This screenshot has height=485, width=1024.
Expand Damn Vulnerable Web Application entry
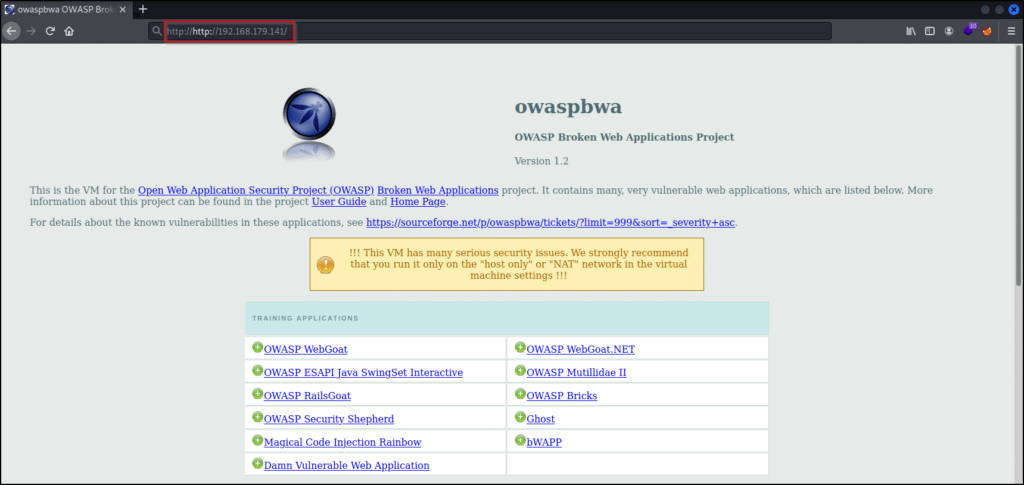(257, 464)
